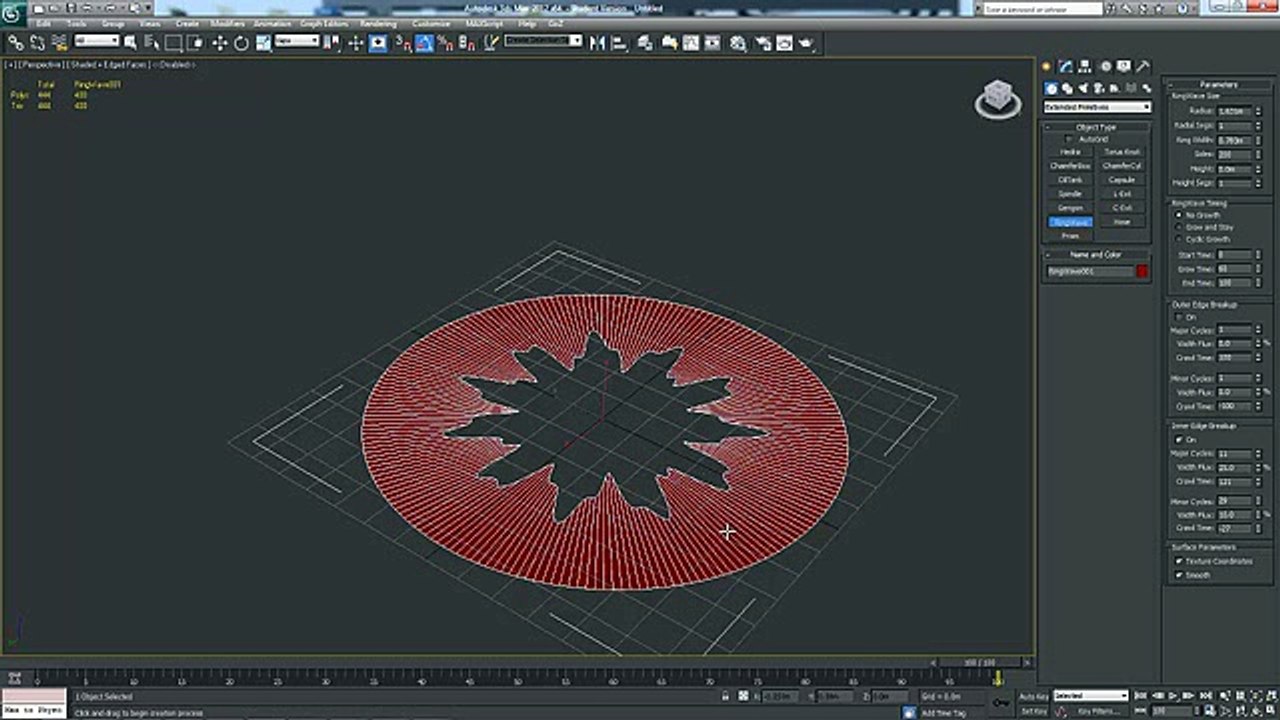Toggle the selection lock icon in status bar
1280x720 pixels.
724,696
